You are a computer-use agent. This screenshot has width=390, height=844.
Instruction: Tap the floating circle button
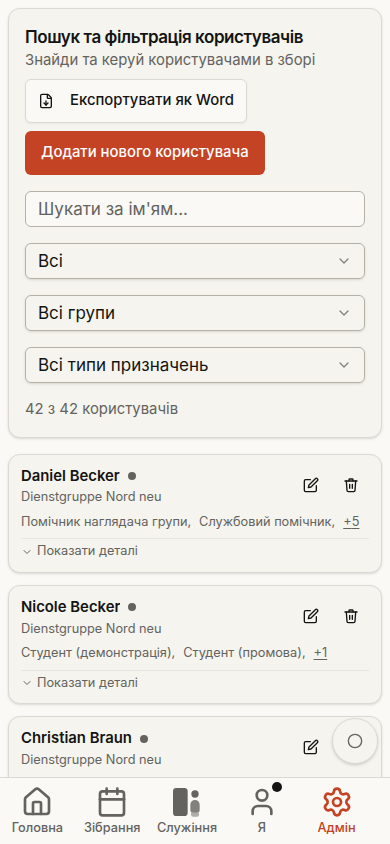tap(354, 741)
